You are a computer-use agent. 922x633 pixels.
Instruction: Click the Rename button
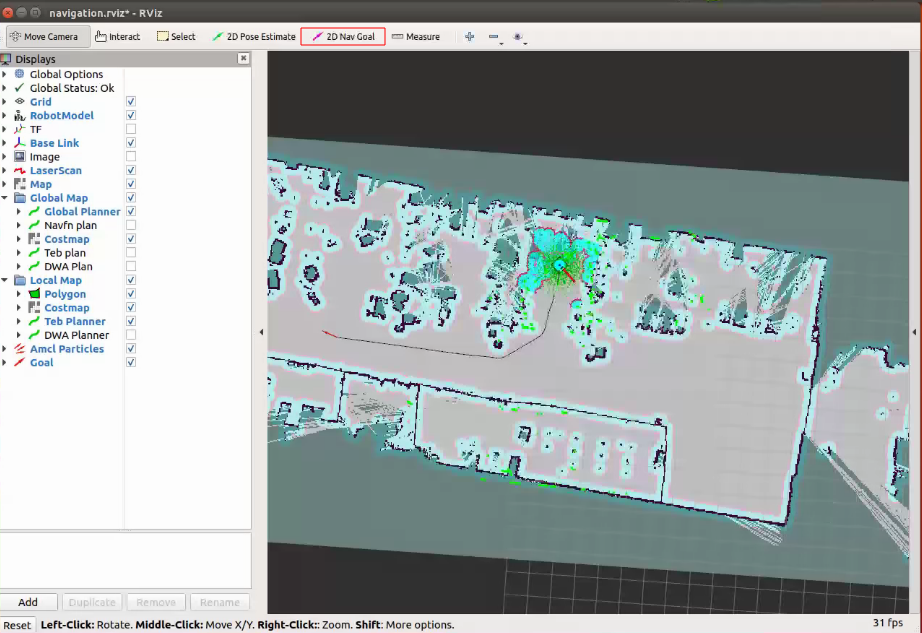tap(220, 602)
